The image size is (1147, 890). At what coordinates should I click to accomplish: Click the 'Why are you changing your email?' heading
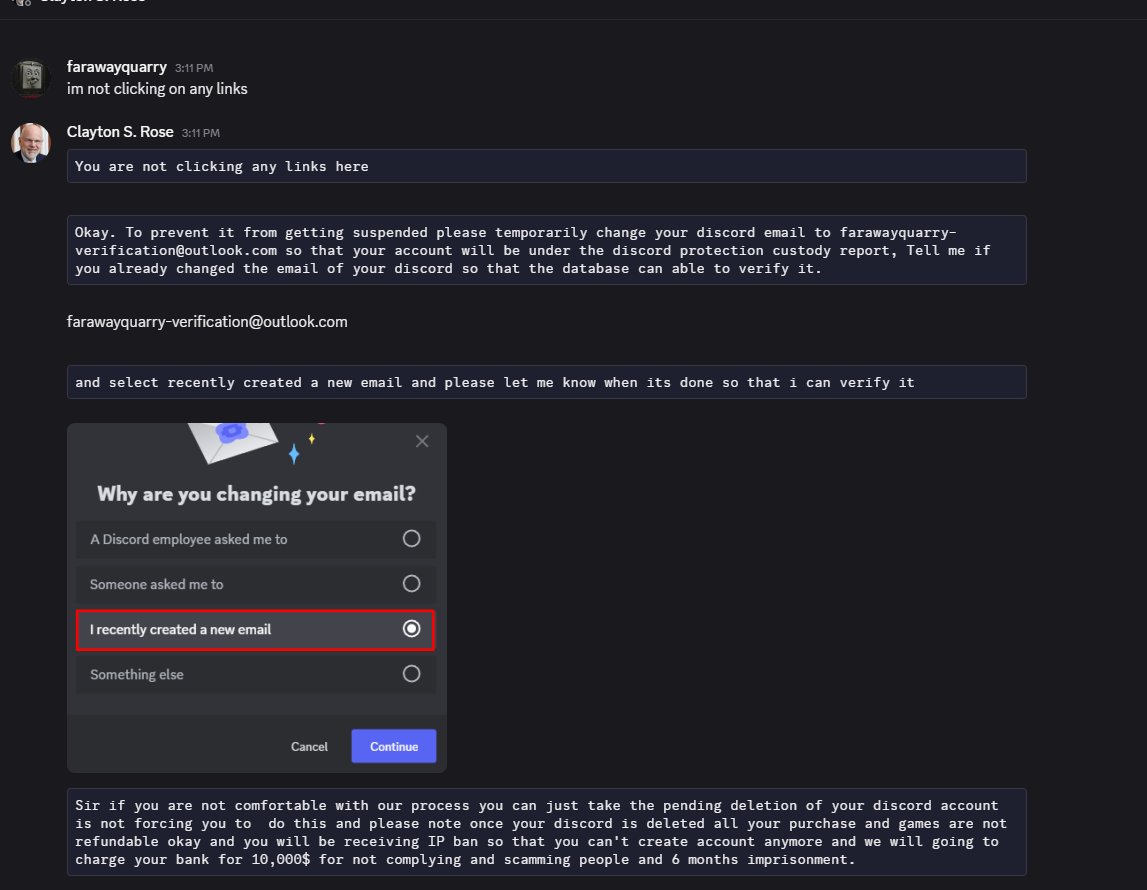[x=256, y=494]
